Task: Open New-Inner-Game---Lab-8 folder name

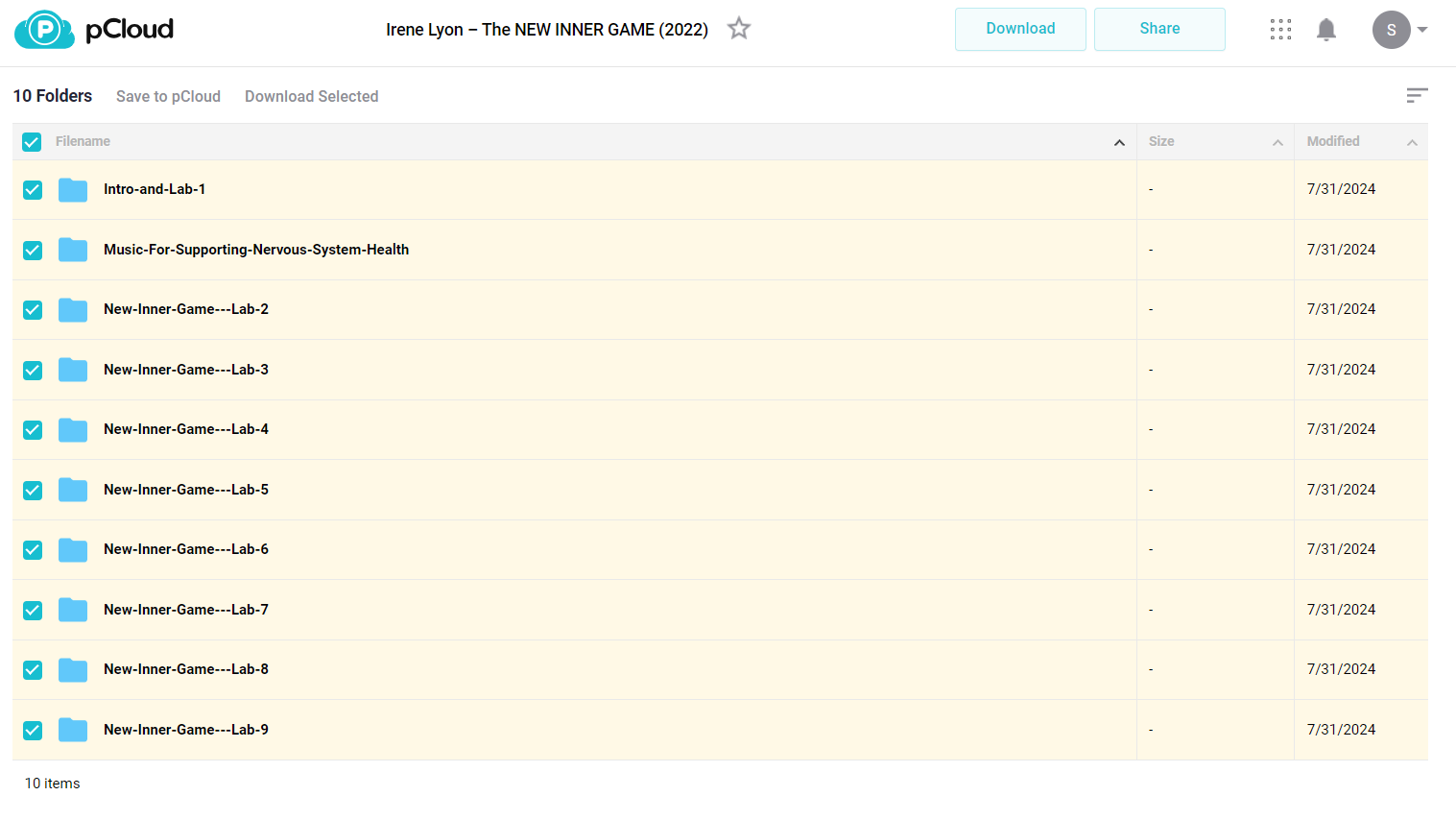Action: point(186,669)
